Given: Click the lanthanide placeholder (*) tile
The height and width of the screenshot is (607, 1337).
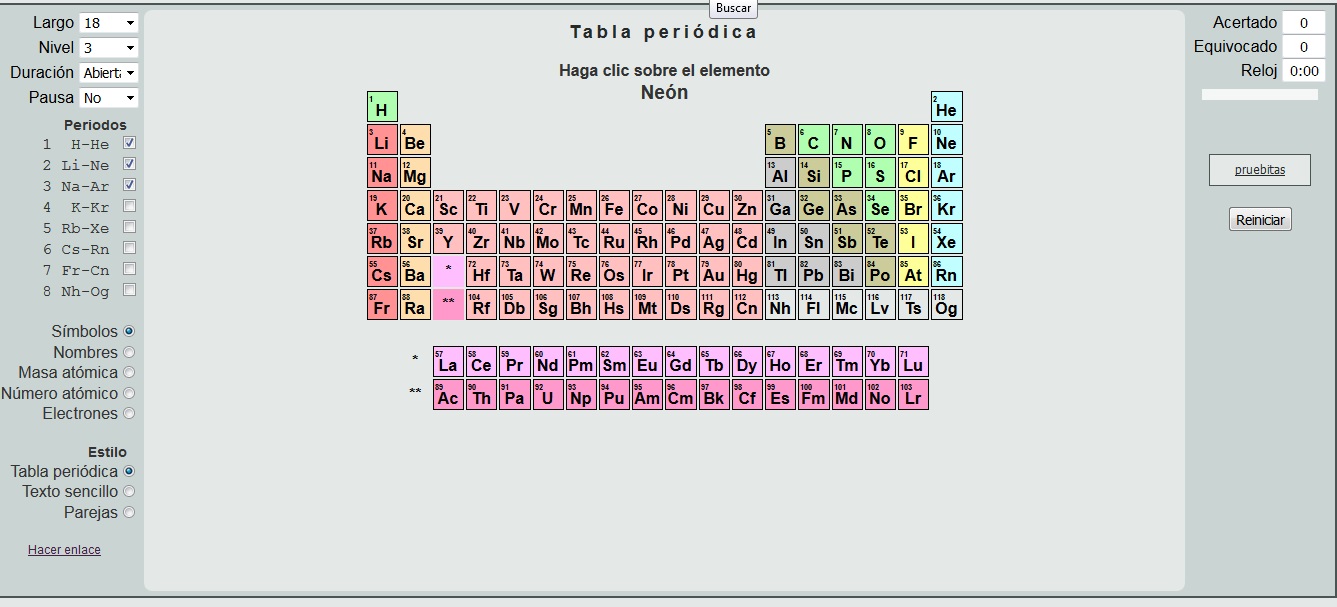Looking at the screenshot, I should 448,271.
